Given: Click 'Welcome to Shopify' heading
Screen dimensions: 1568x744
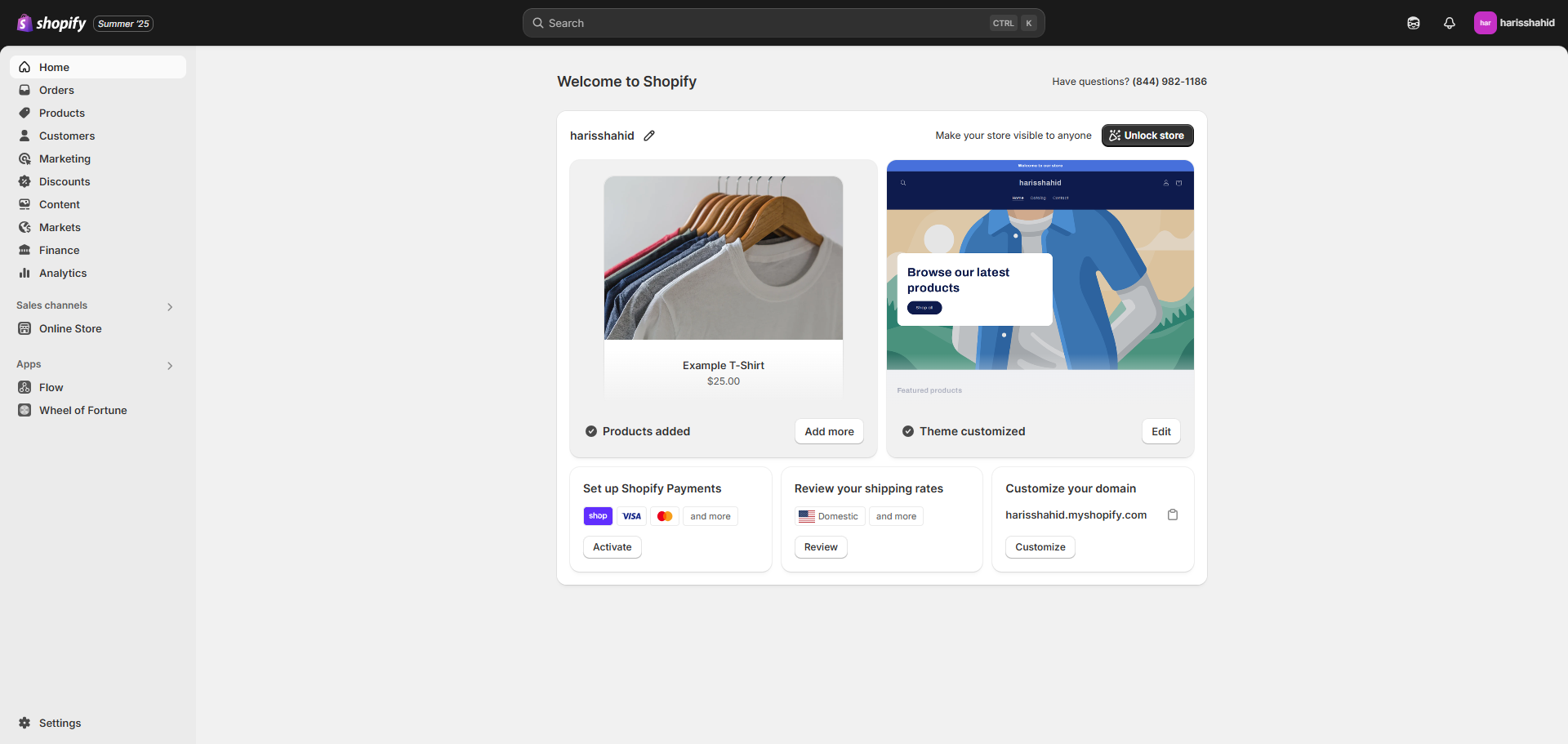Looking at the screenshot, I should click(627, 82).
